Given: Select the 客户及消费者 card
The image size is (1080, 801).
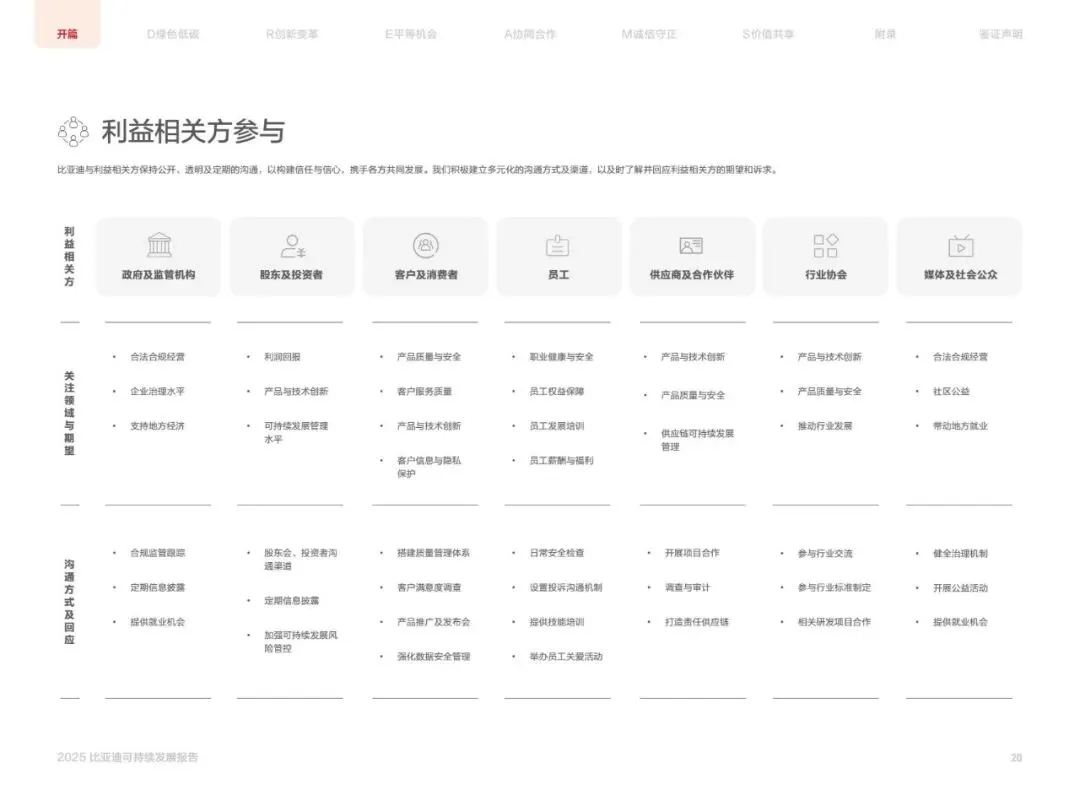Looking at the screenshot, I should 426,257.
